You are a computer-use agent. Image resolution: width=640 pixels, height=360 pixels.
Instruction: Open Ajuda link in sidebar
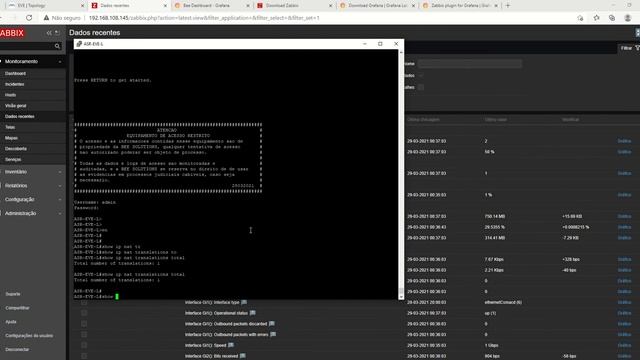click(x=11, y=322)
